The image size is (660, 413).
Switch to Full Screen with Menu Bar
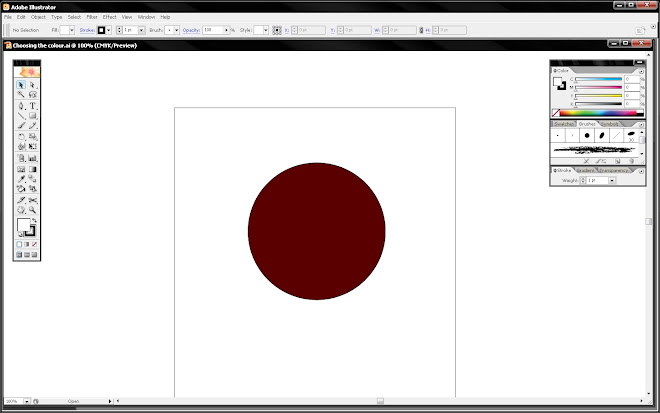(27, 255)
